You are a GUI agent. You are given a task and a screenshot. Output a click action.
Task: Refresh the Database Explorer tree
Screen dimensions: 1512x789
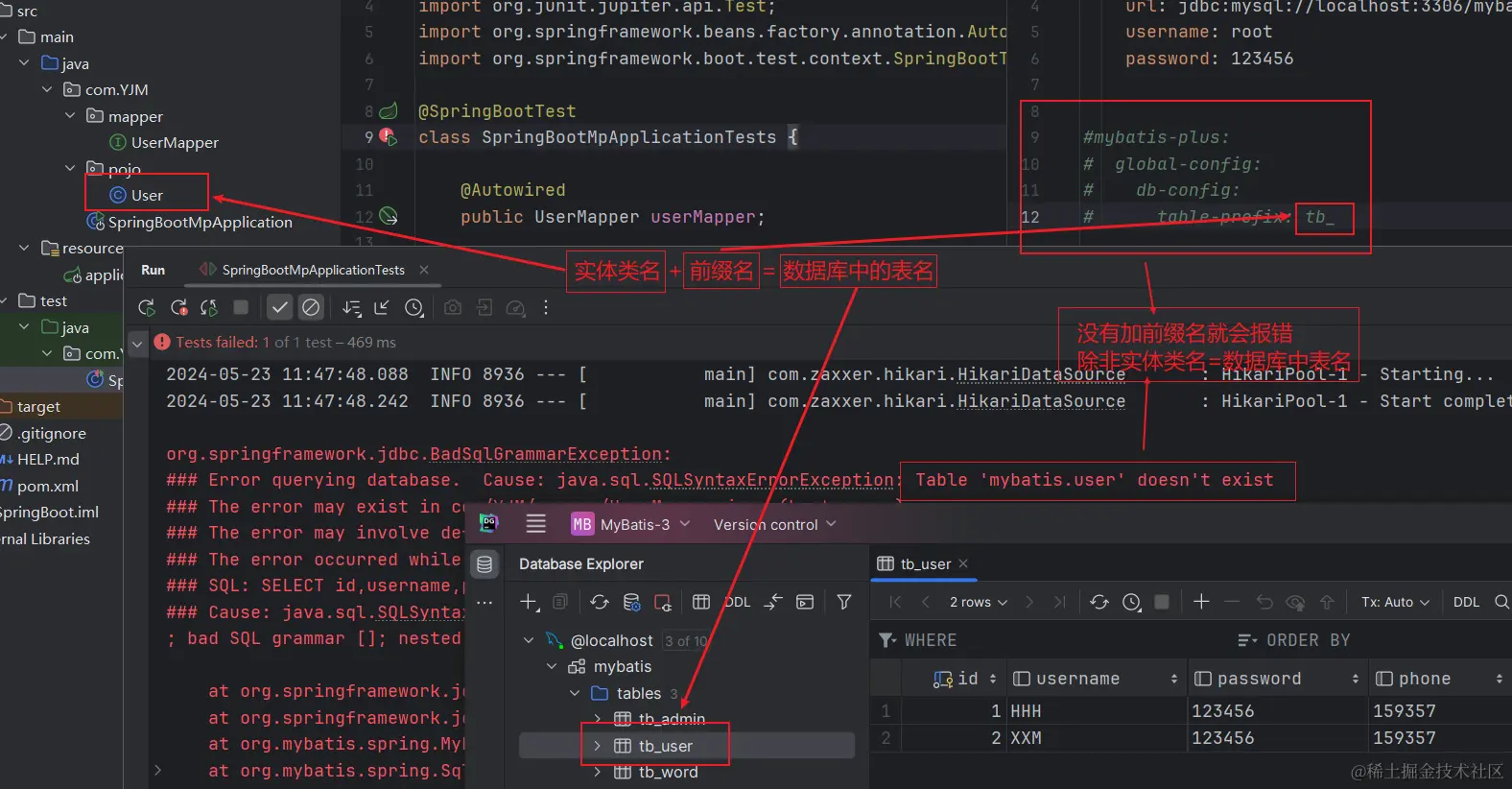point(600,602)
